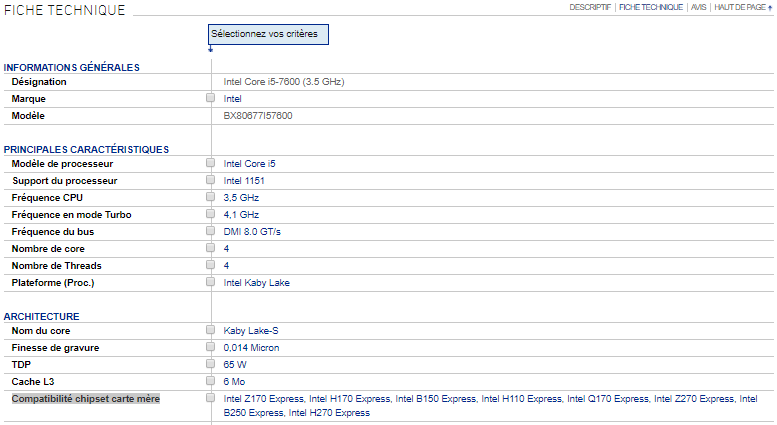Tick the Nombre de core checkbox
The height and width of the screenshot is (425, 777).
(211, 248)
